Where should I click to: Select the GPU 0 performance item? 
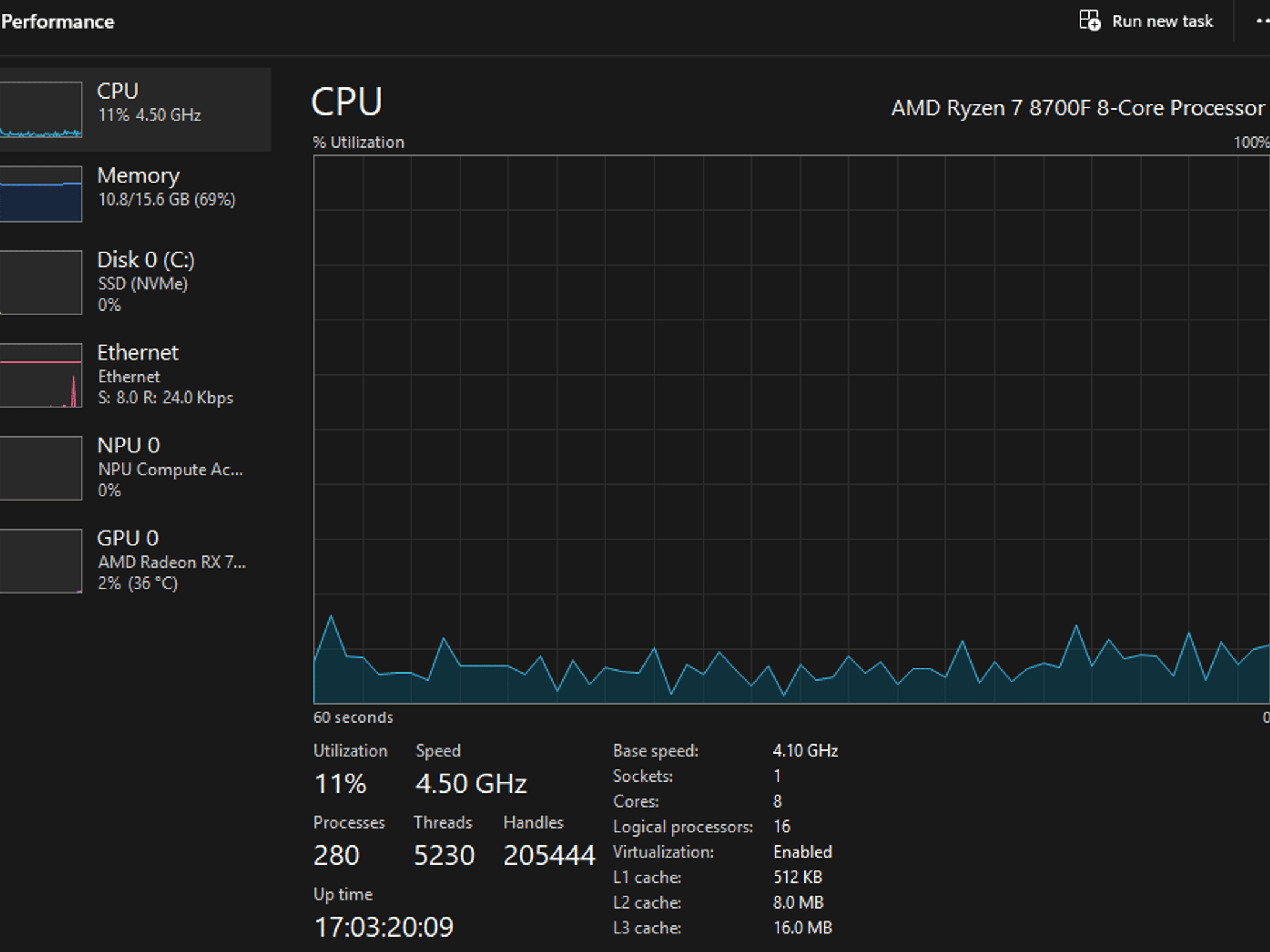click(135, 560)
